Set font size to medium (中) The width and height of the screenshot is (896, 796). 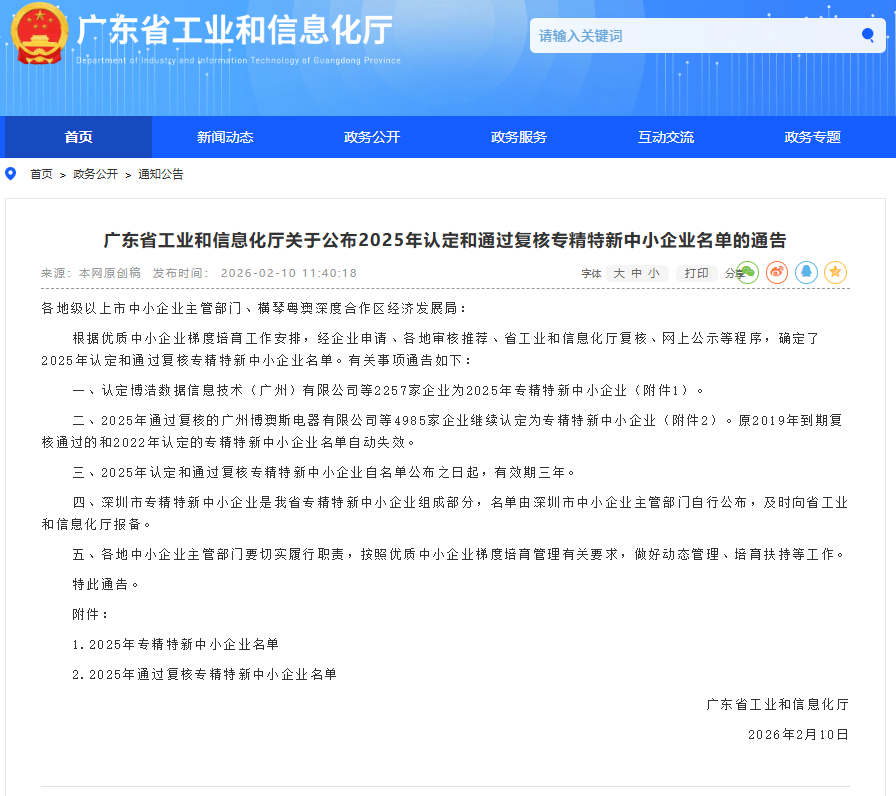pos(636,273)
